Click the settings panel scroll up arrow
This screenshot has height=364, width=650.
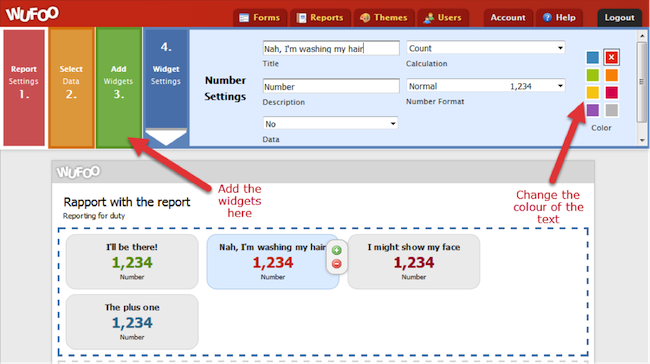(x=642, y=36)
